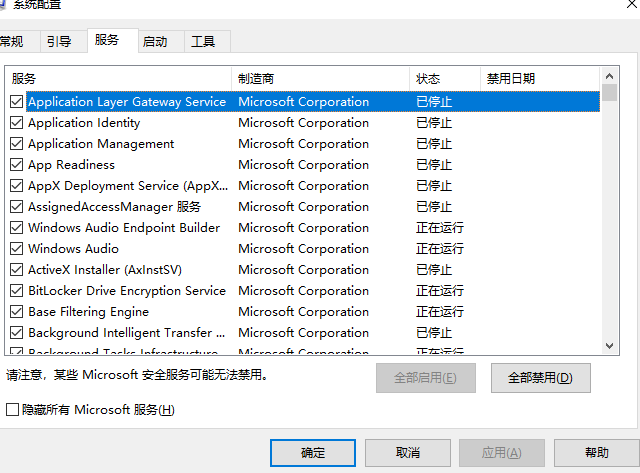Click the 应用(A) button

coord(502,453)
